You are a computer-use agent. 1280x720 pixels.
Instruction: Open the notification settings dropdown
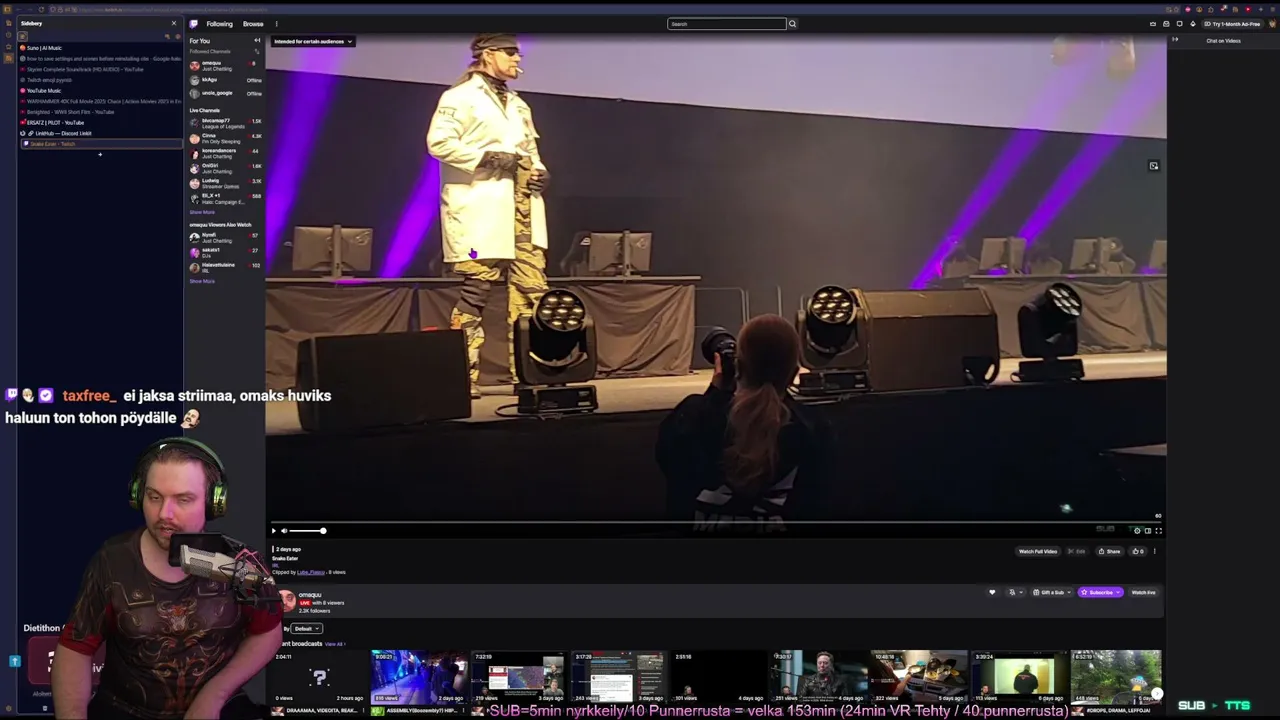1014,592
